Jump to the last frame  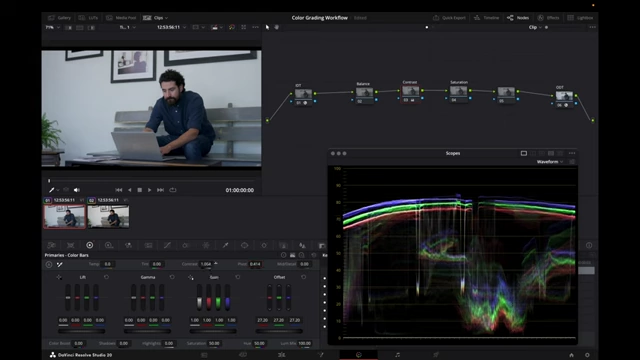(160, 190)
